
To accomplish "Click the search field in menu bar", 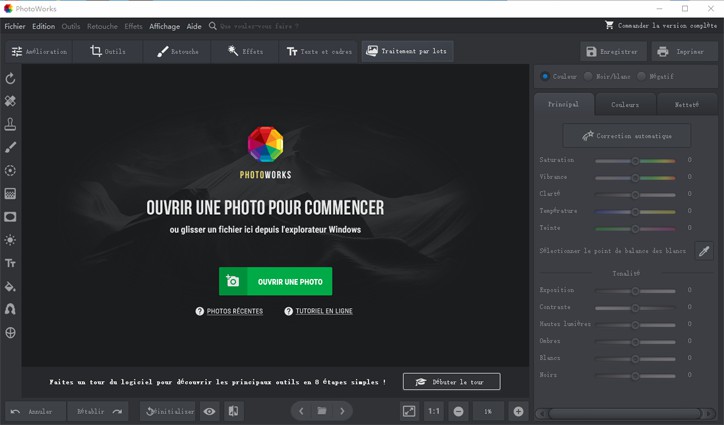I will [259, 26].
